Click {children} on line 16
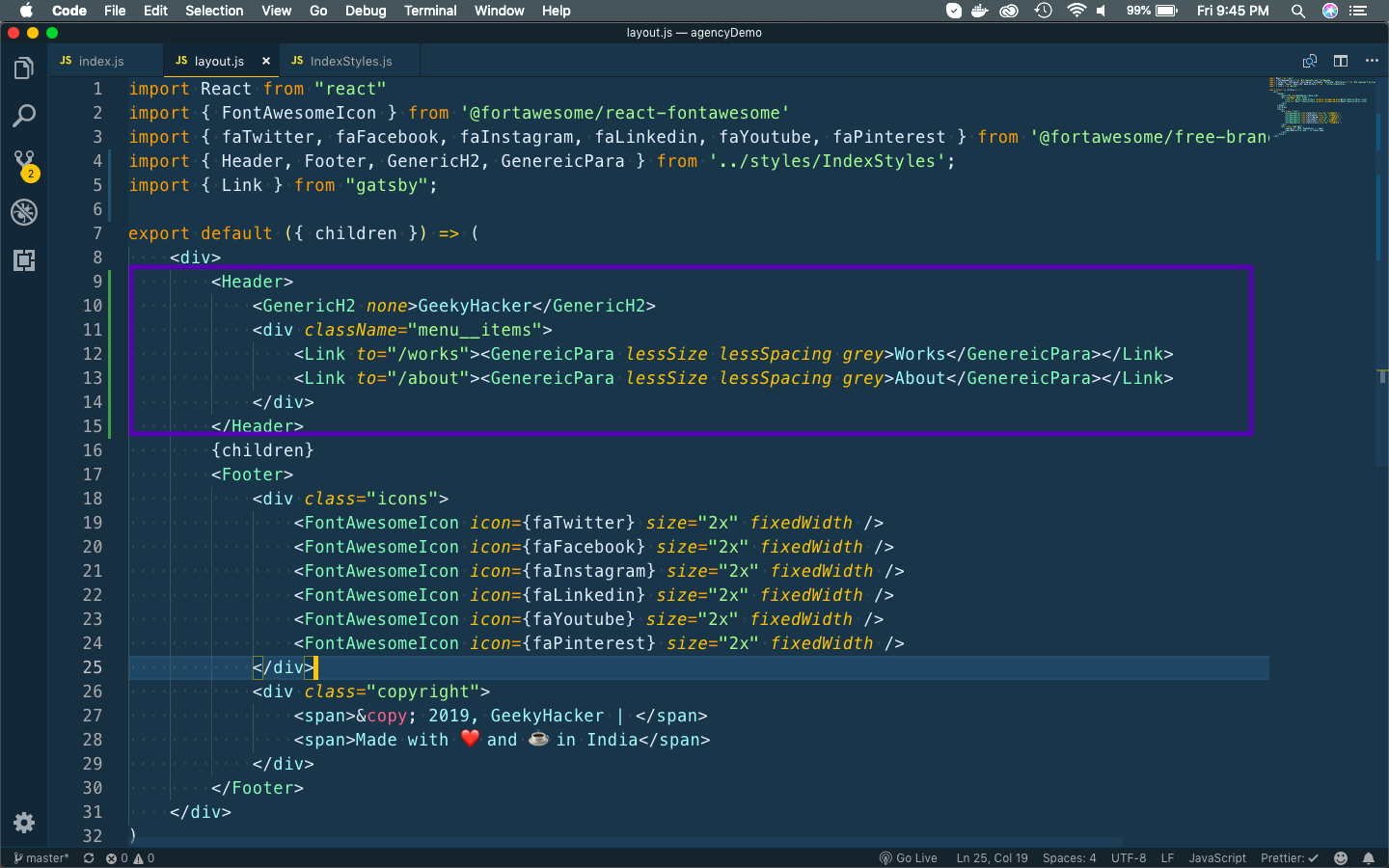The width and height of the screenshot is (1389, 868). pyautogui.click(x=262, y=450)
